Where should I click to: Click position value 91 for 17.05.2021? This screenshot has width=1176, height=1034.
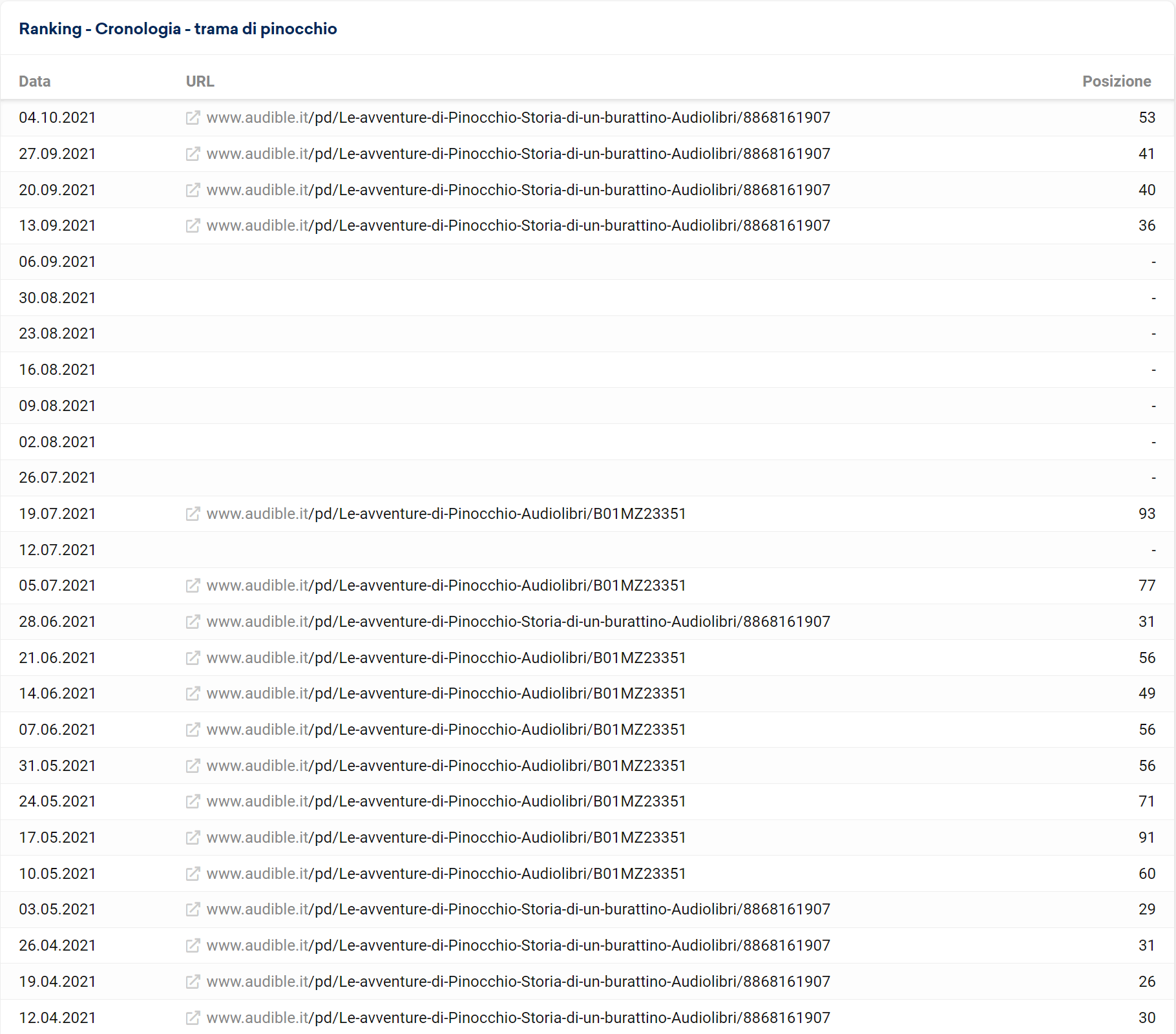[1147, 838]
